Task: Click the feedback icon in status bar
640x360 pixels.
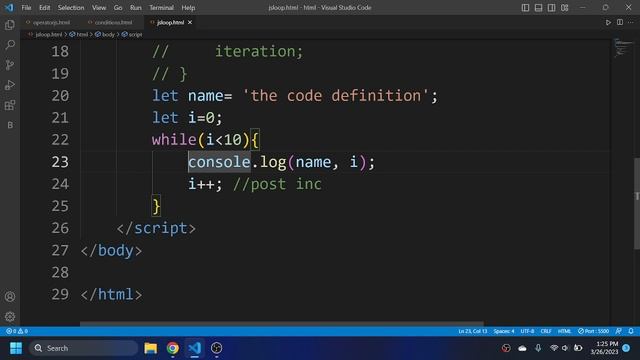Action: pyautogui.click(x=619, y=331)
